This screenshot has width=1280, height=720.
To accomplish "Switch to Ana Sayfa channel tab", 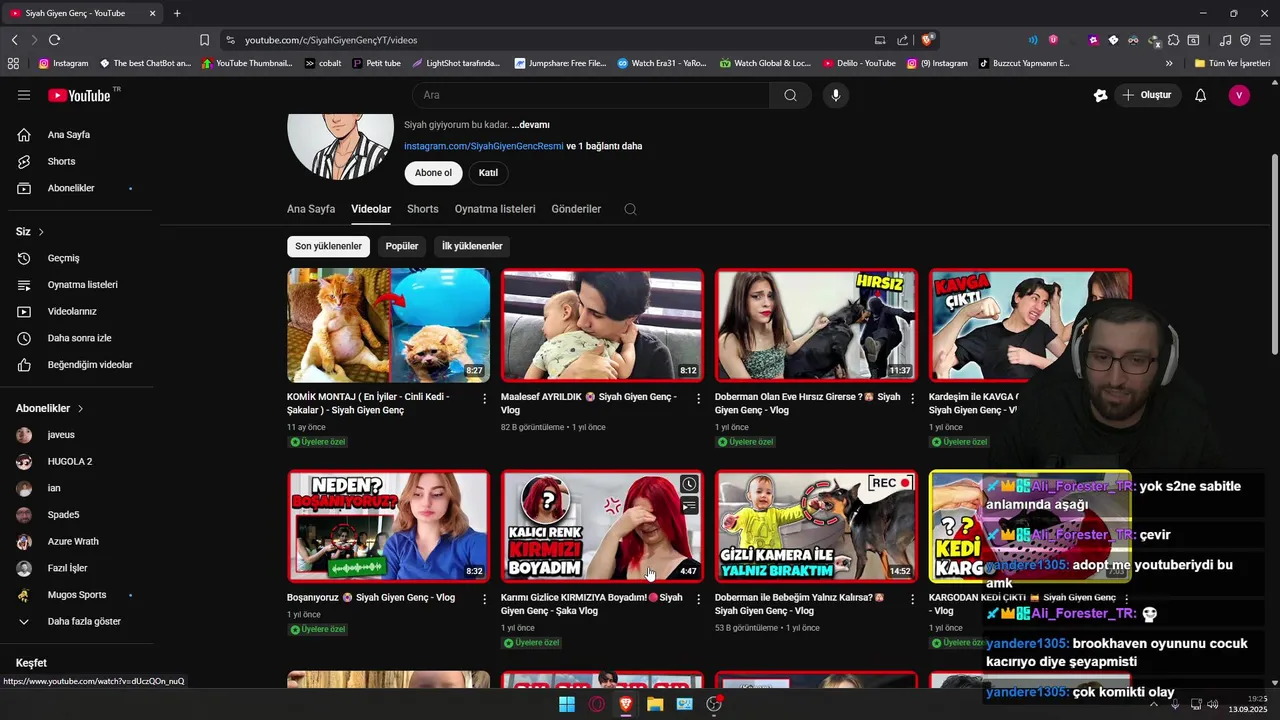I will coord(311,209).
